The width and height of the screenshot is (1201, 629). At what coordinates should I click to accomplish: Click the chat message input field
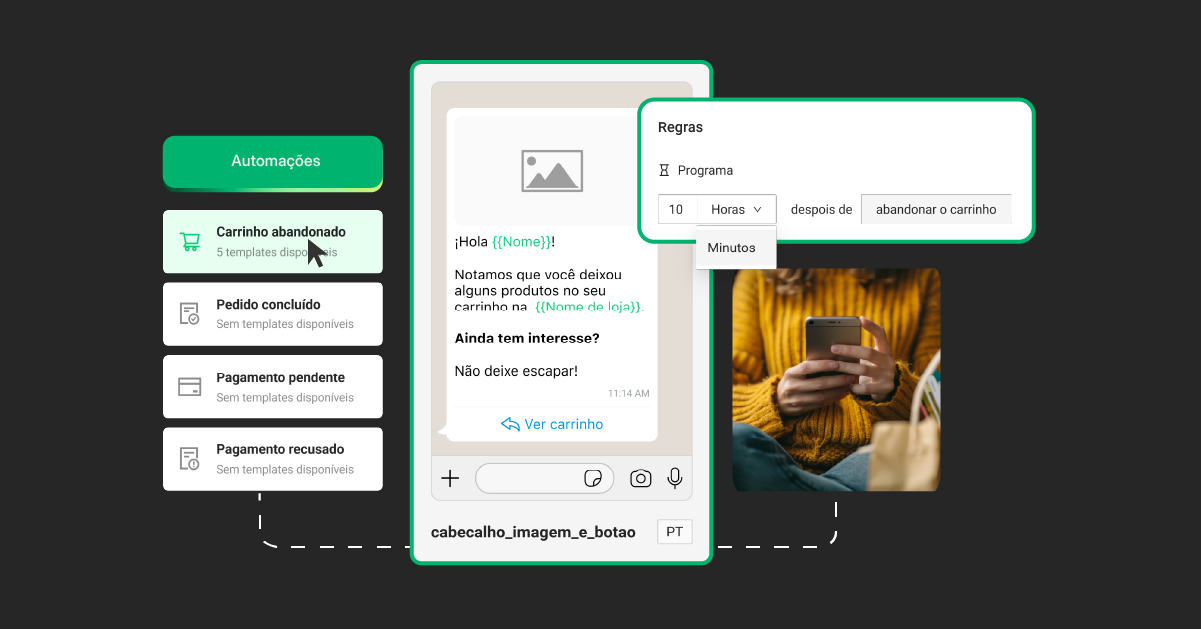545,478
